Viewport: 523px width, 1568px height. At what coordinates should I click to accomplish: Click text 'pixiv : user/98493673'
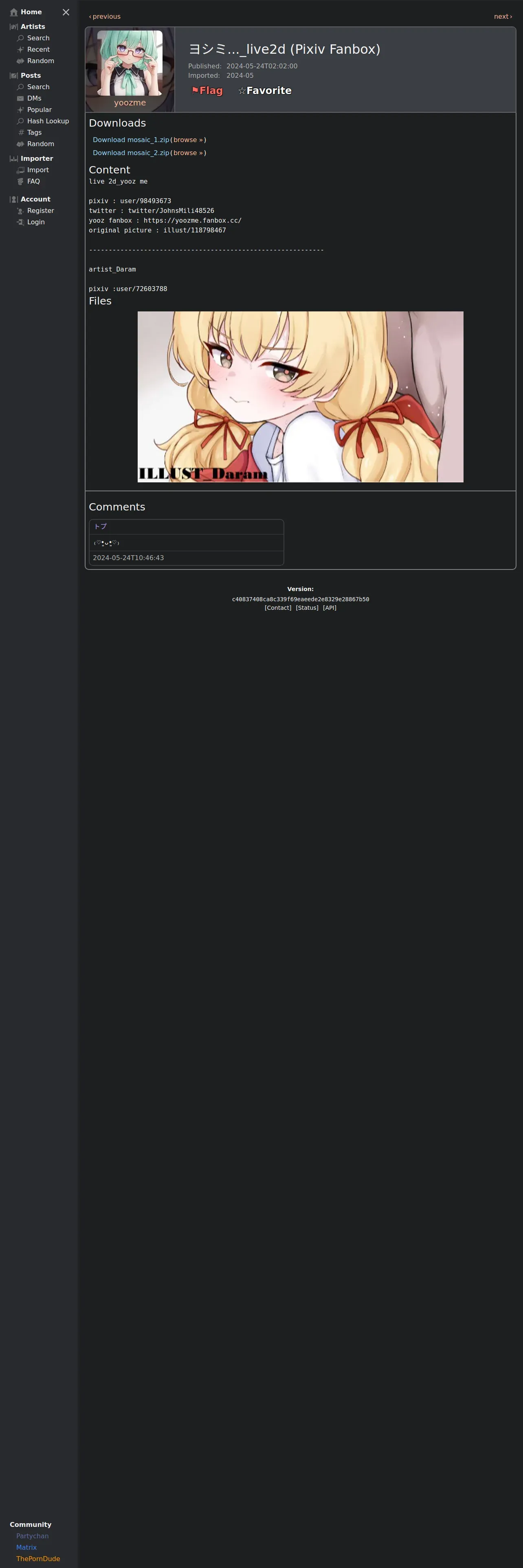(130, 201)
